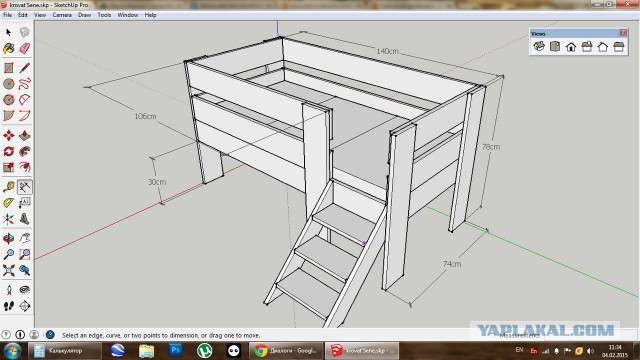Select the Zoom Window tool

point(24,254)
